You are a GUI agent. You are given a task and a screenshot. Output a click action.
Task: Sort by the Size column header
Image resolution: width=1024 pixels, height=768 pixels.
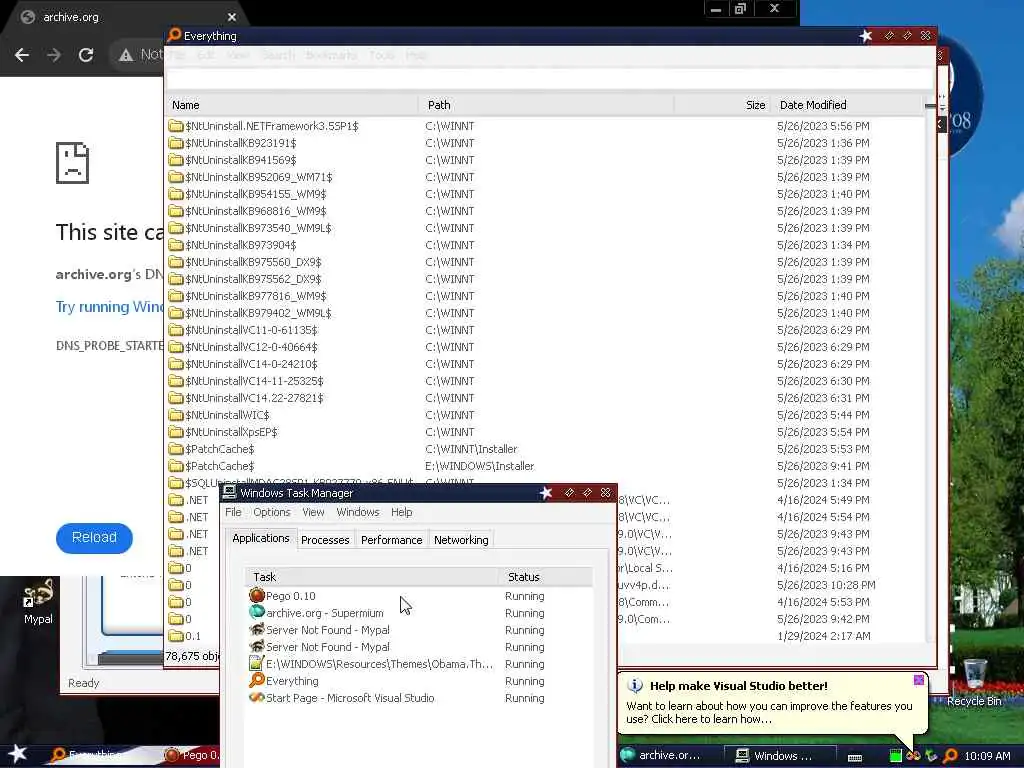click(x=722, y=105)
